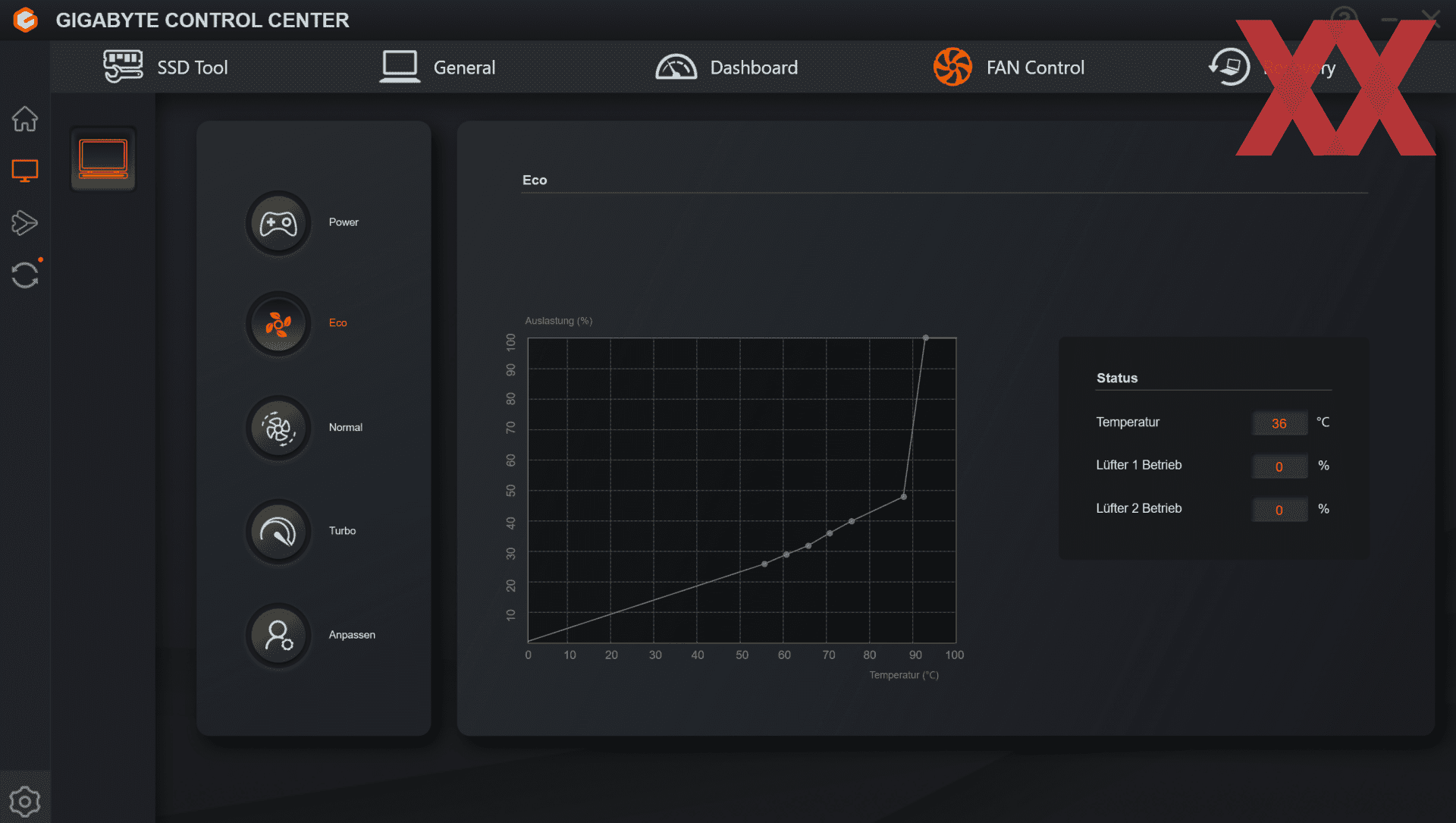This screenshot has height=823, width=1456.
Task: Select the Turbo mode gauge icon
Action: (x=278, y=532)
